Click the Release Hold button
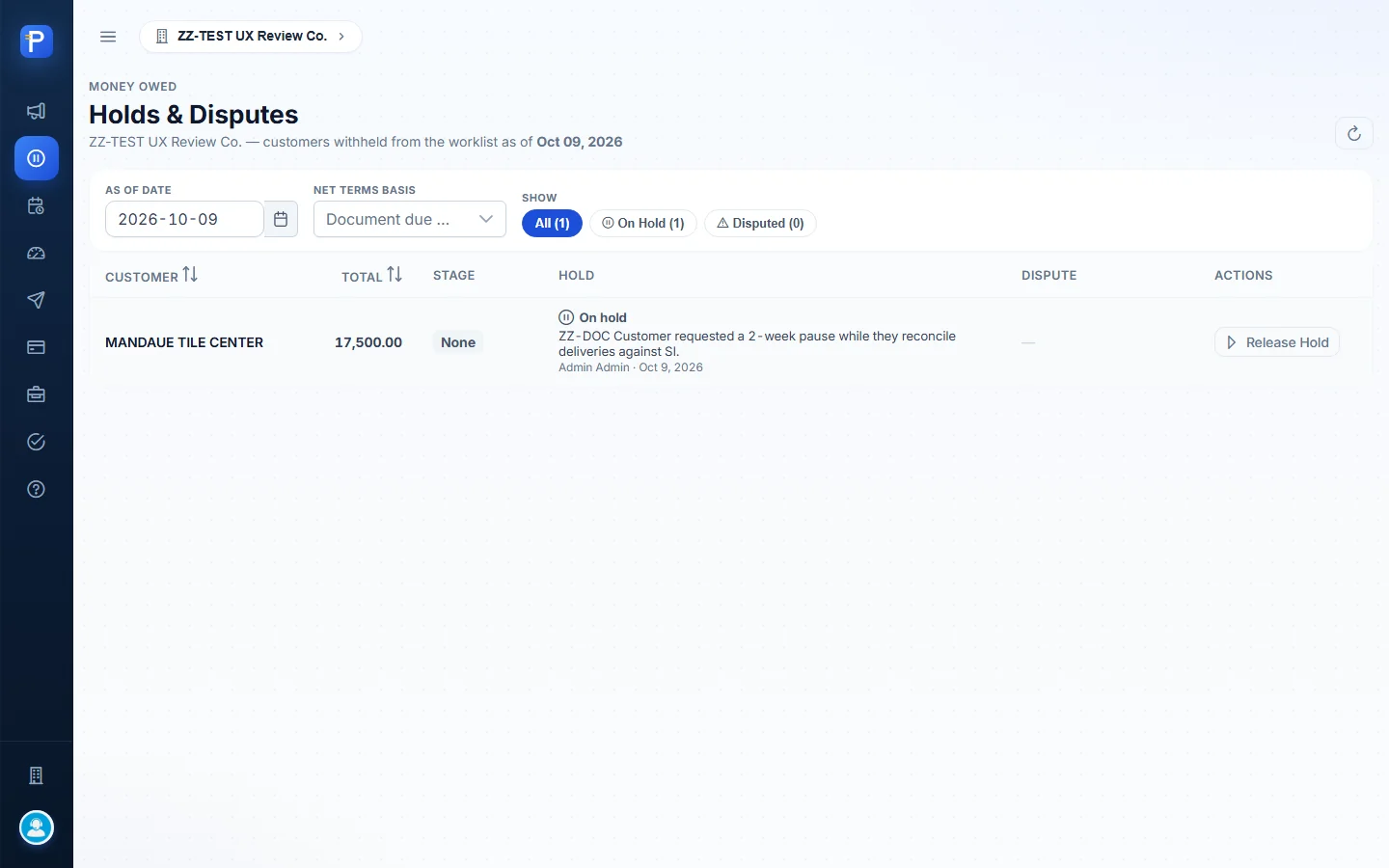 click(x=1277, y=342)
